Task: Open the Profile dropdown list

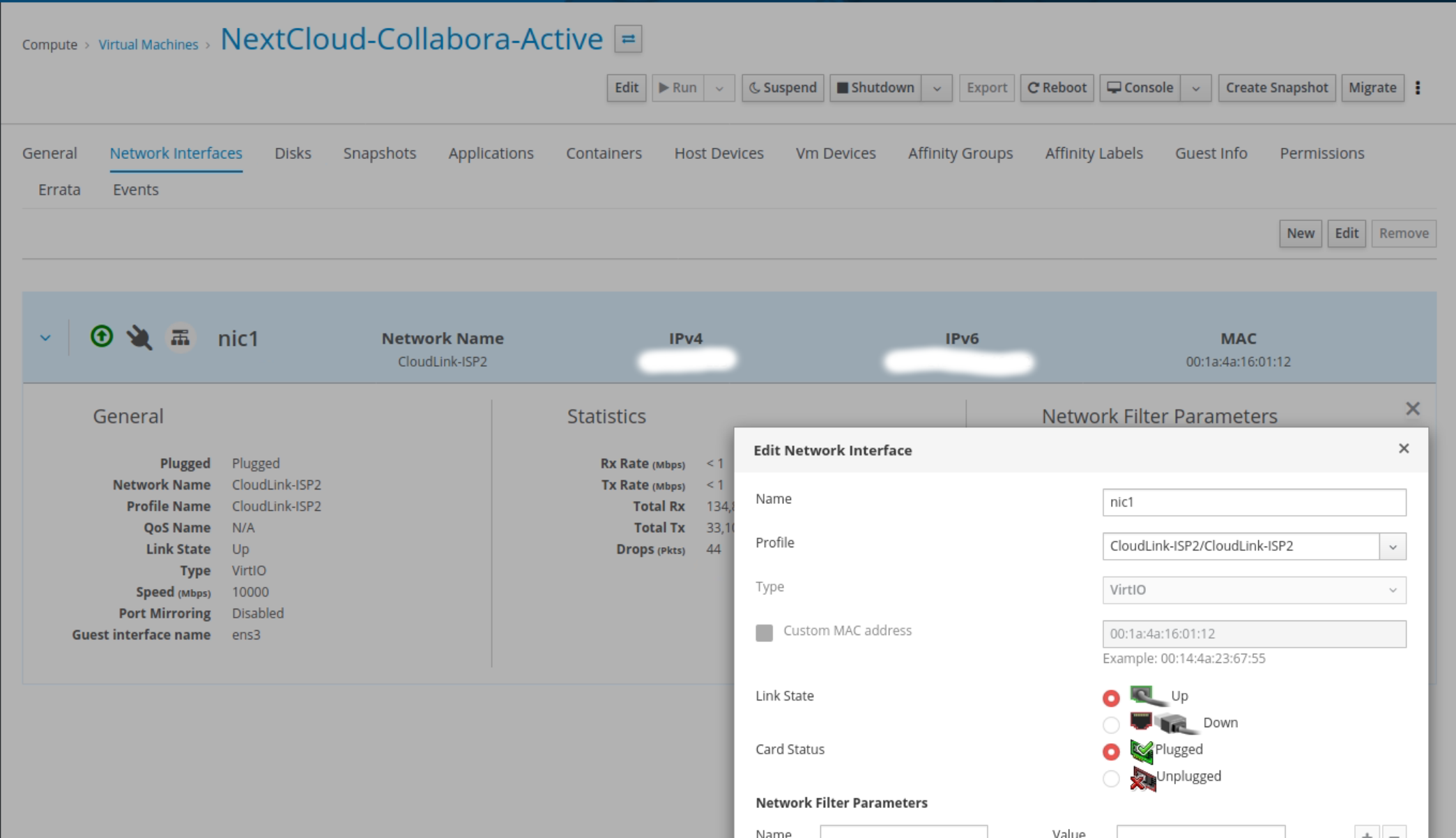Action: [x=1393, y=547]
